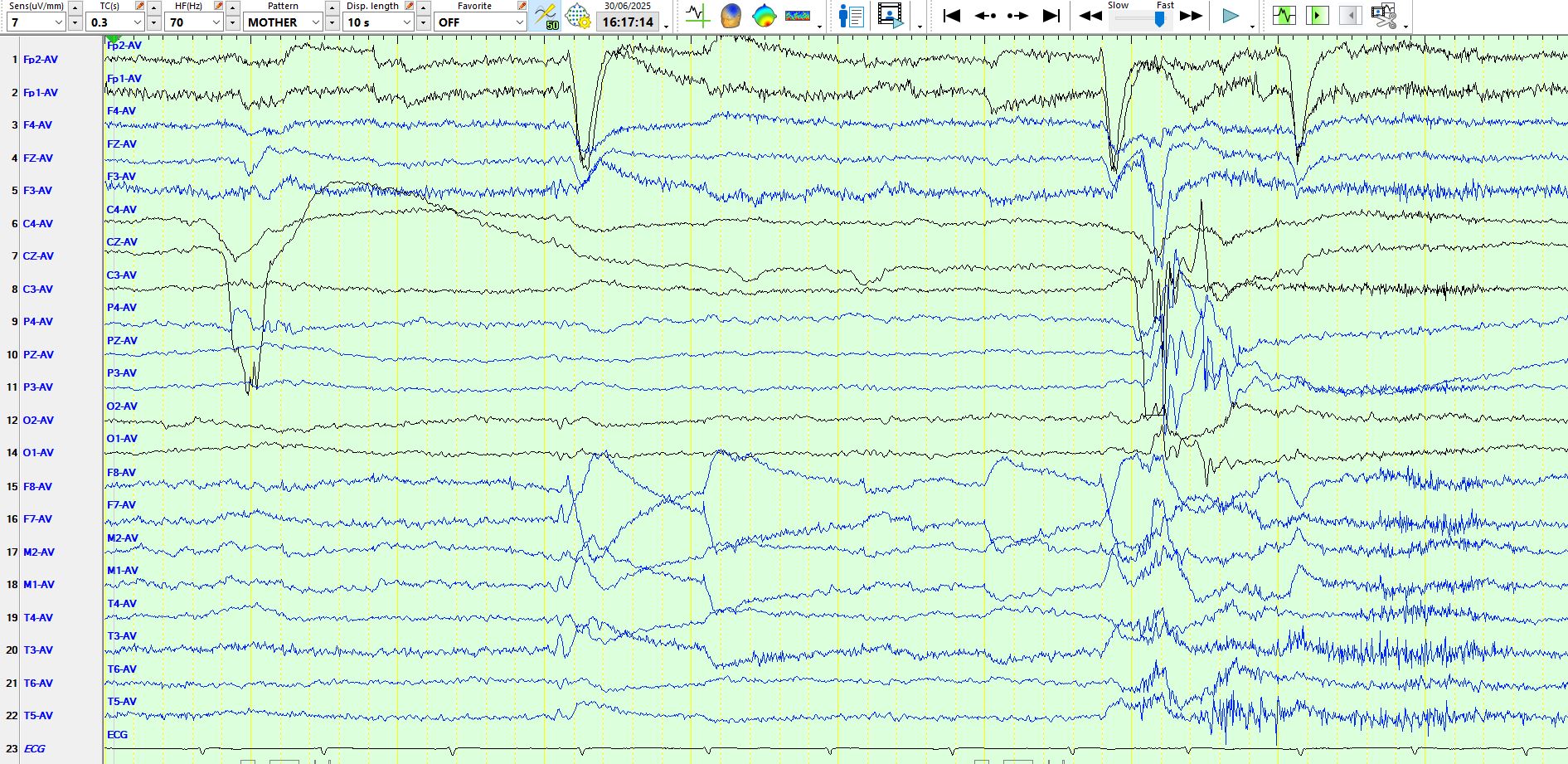The width and height of the screenshot is (1568, 764).
Task: Open the spectrogram density array view
Action: pyautogui.click(x=798, y=16)
